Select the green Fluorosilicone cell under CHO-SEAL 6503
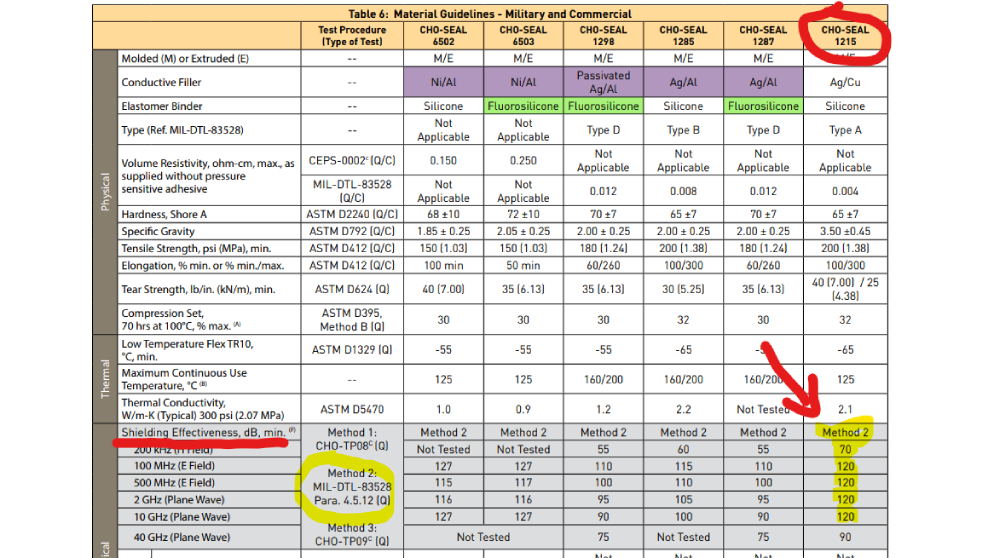The width and height of the screenshot is (994, 558). pos(523,106)
